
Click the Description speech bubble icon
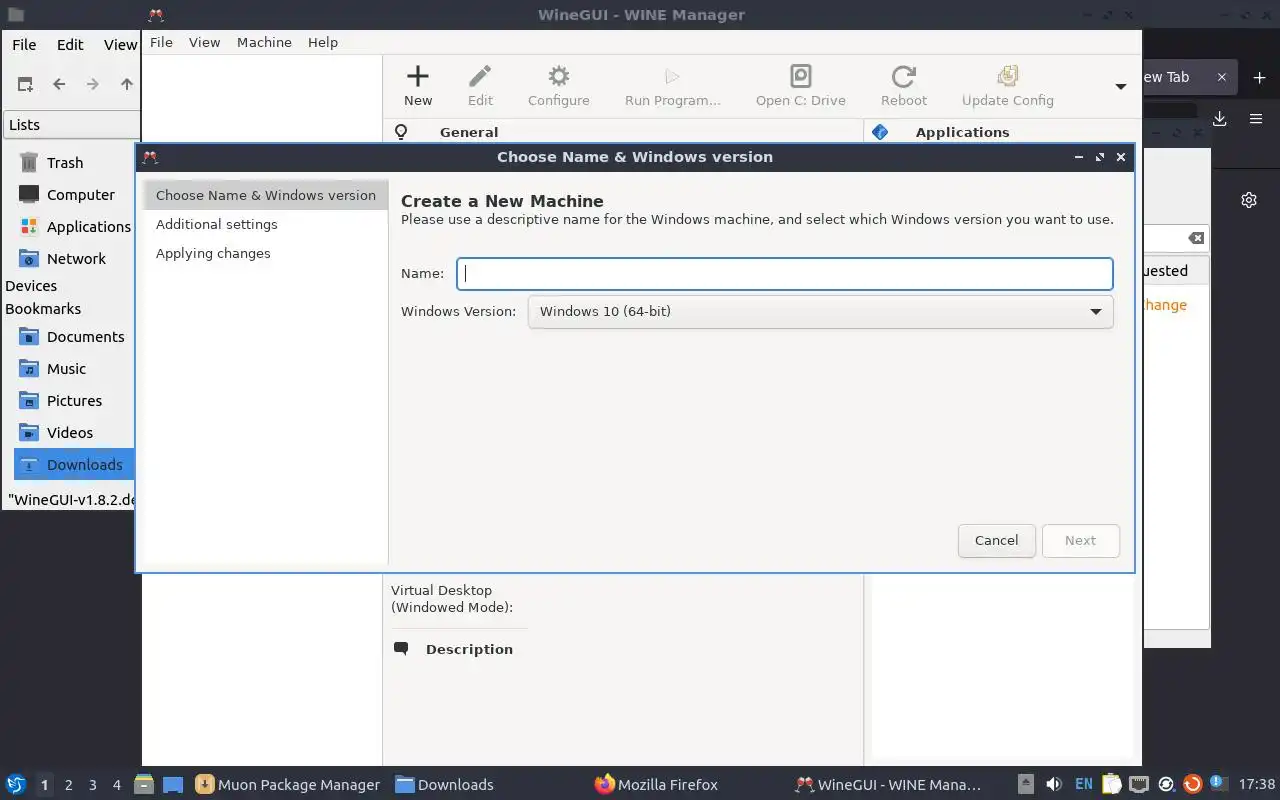[401, 649]
